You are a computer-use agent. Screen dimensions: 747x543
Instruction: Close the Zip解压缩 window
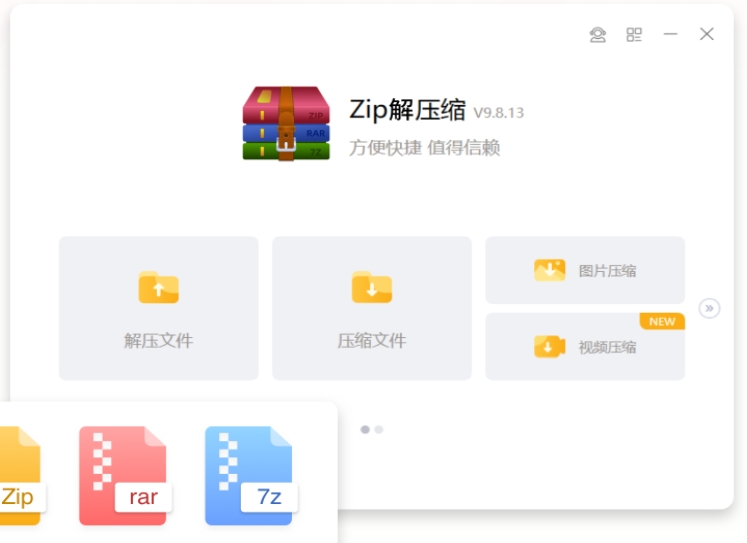[x=707, y=34]
